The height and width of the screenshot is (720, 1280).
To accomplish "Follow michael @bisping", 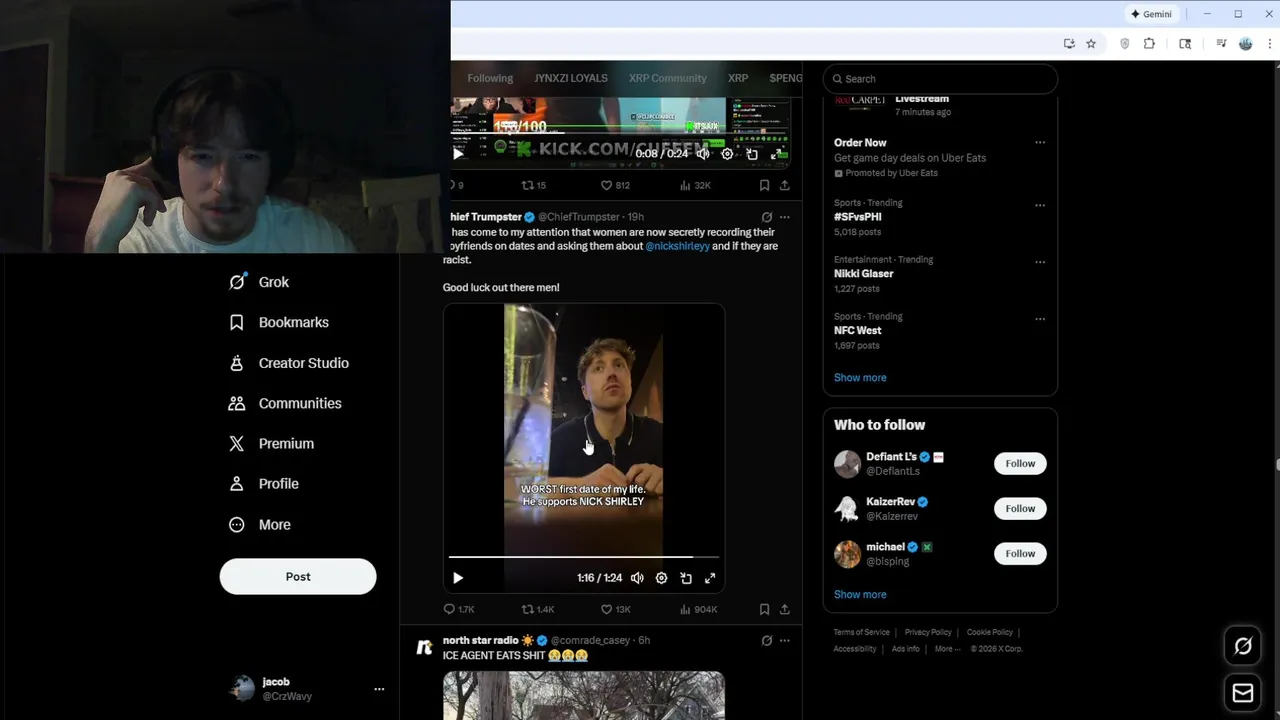I will click(x=1020, y=553).
